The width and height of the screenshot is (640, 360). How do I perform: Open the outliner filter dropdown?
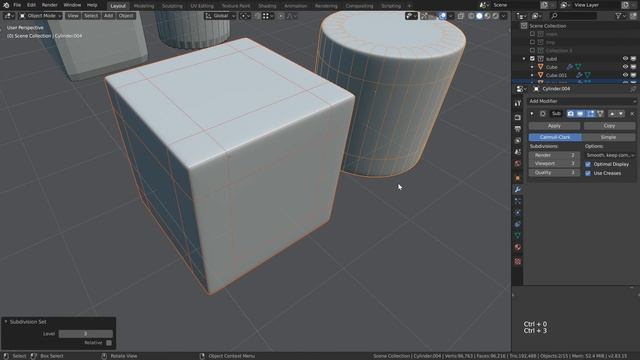[x=620, y=16]
